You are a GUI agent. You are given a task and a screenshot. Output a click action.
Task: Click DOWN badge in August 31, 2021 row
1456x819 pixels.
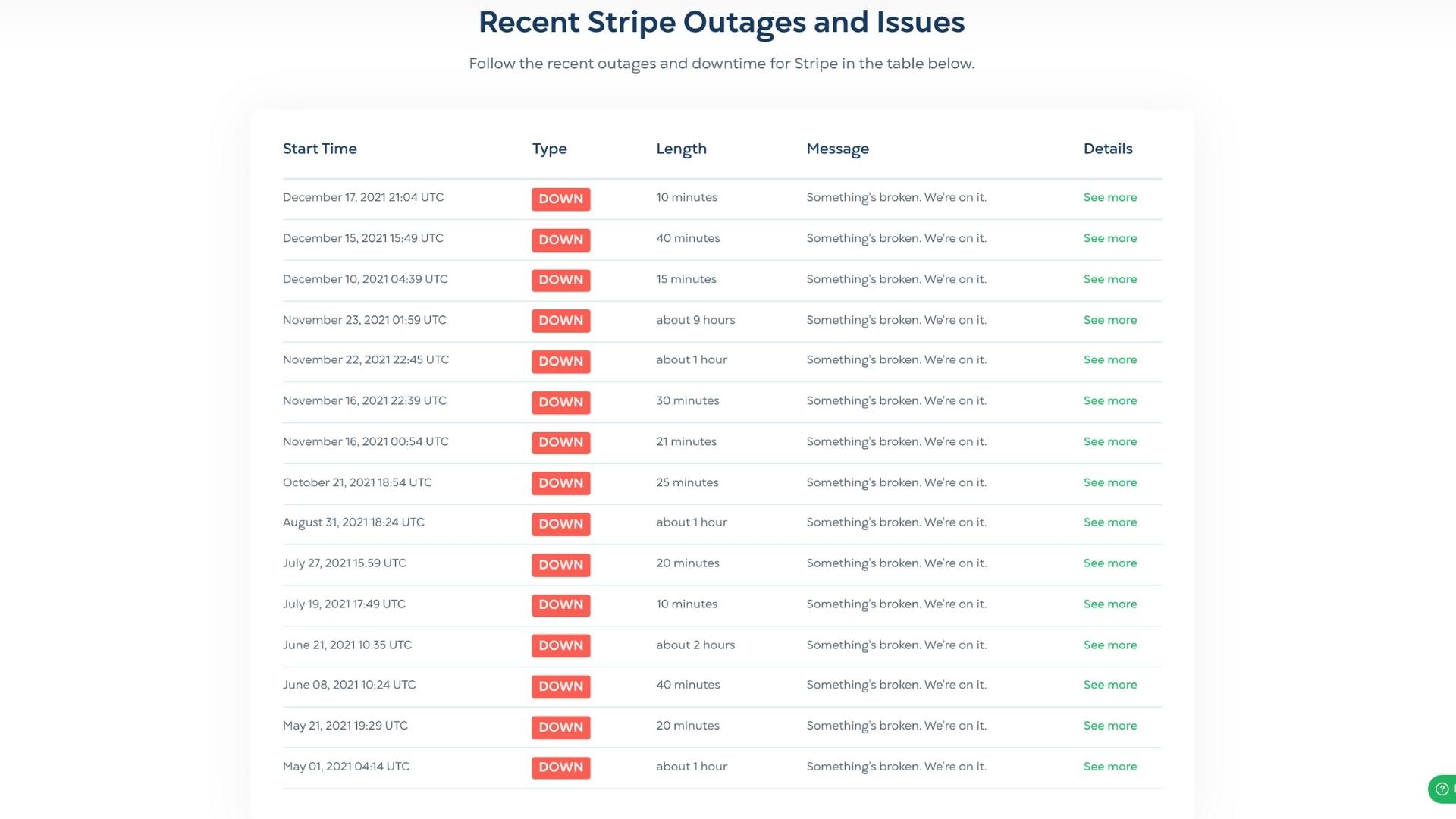[x=561, y=524]
